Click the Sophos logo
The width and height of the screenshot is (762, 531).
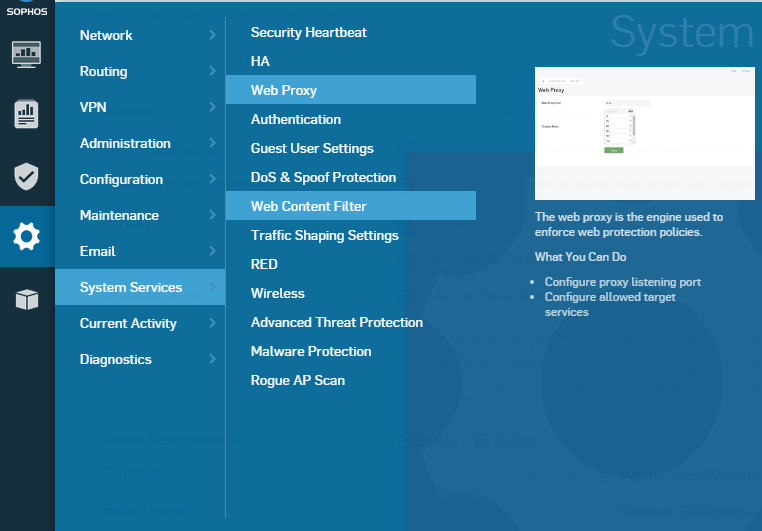click(27, 10)
